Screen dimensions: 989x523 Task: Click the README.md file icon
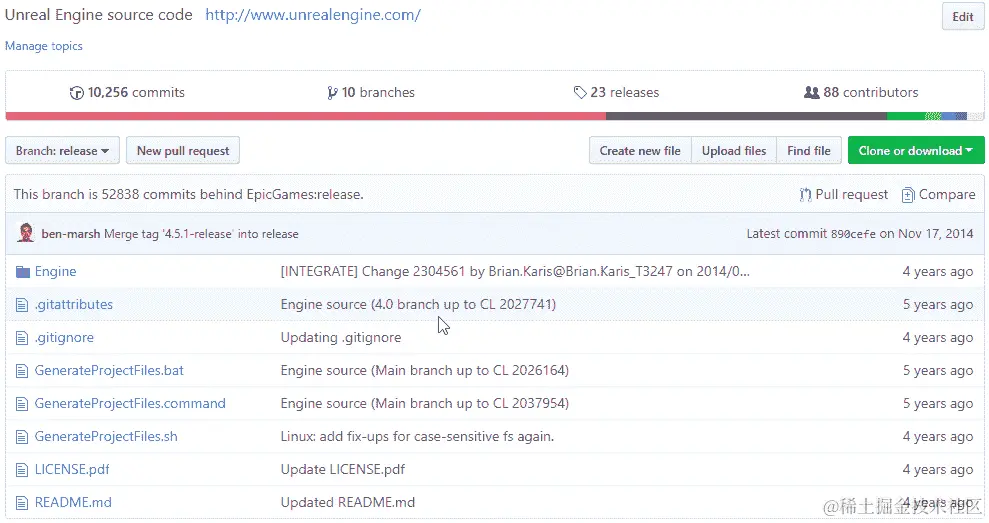[x=22, y=503]
